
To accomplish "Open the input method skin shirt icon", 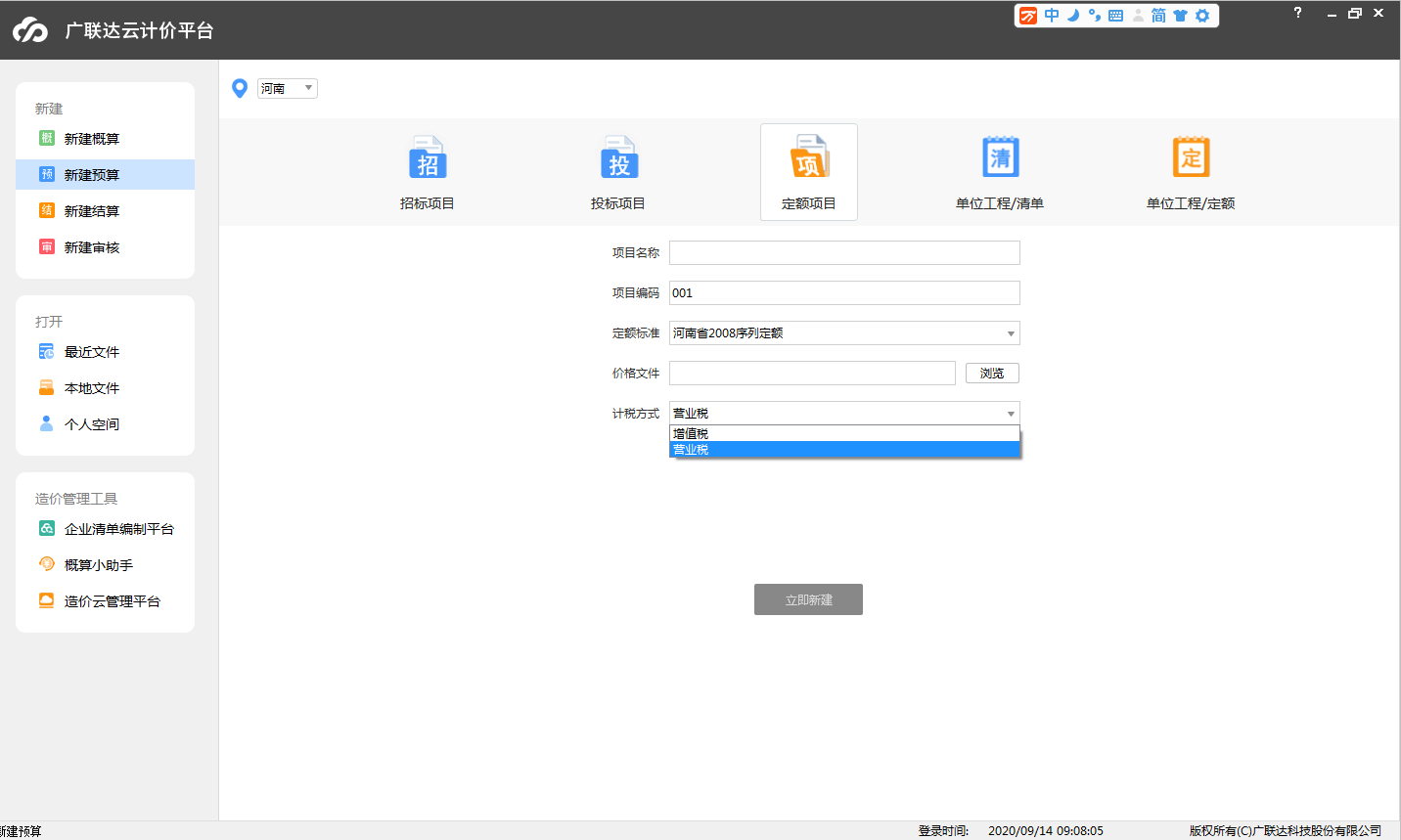I will (1180, 16).
